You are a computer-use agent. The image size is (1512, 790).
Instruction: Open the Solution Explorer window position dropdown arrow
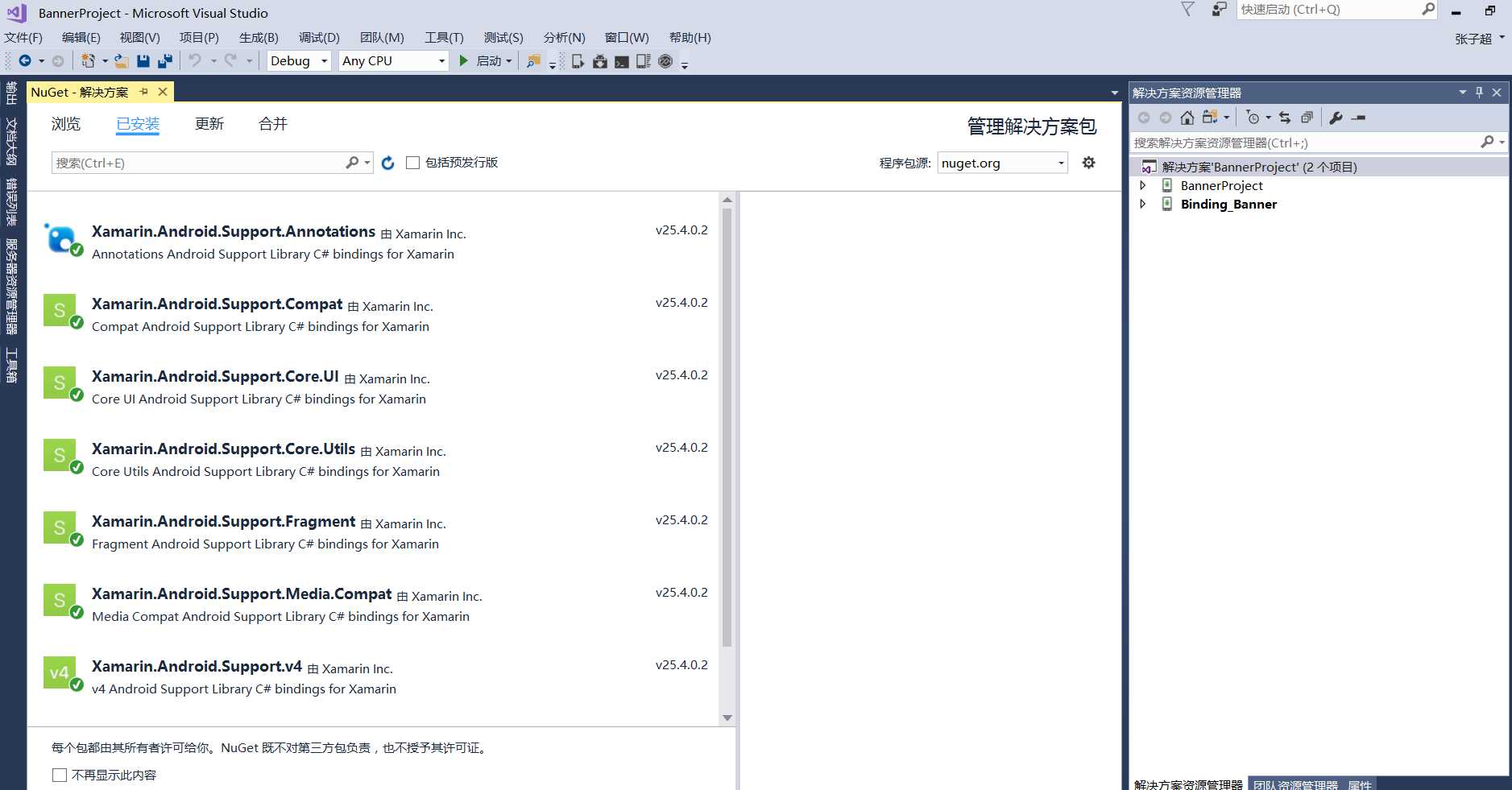click(x=1462, y=93)
